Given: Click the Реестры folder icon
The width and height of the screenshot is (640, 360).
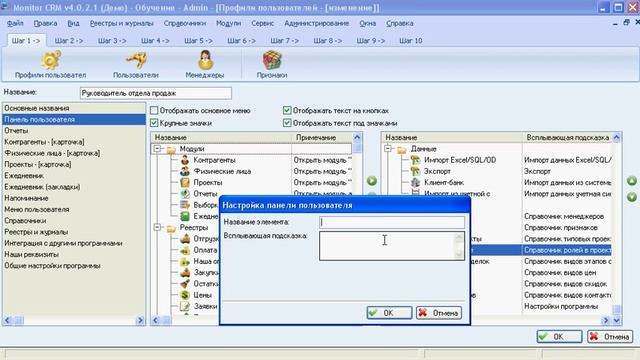Looking at the screenshot, I should tap(171, 228).
